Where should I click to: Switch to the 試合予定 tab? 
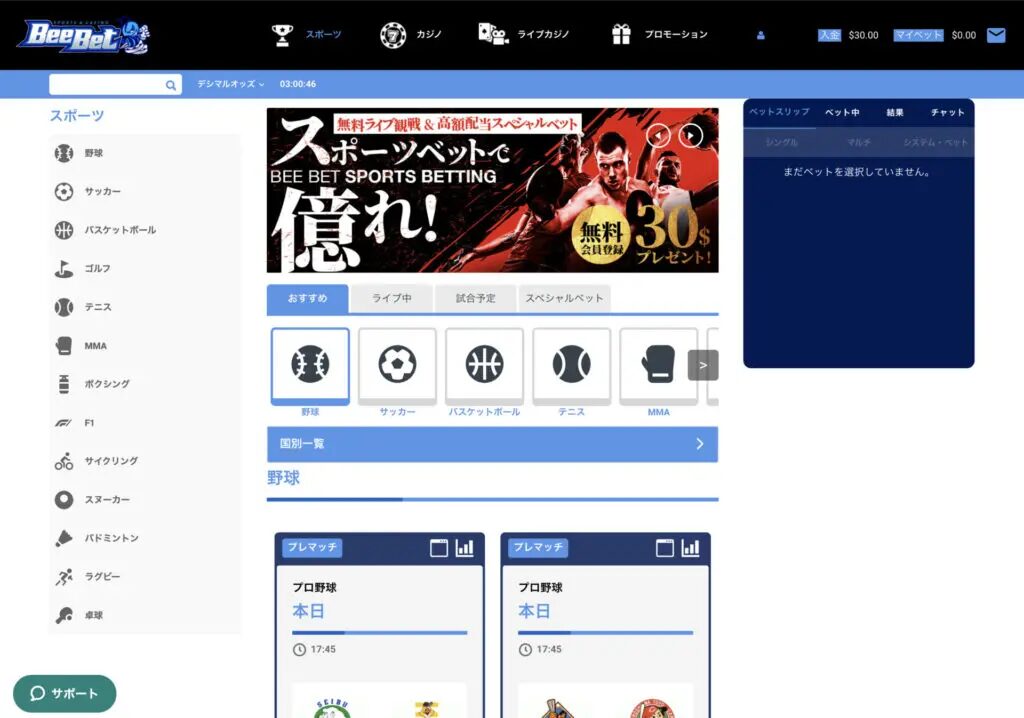coord(475,299)
